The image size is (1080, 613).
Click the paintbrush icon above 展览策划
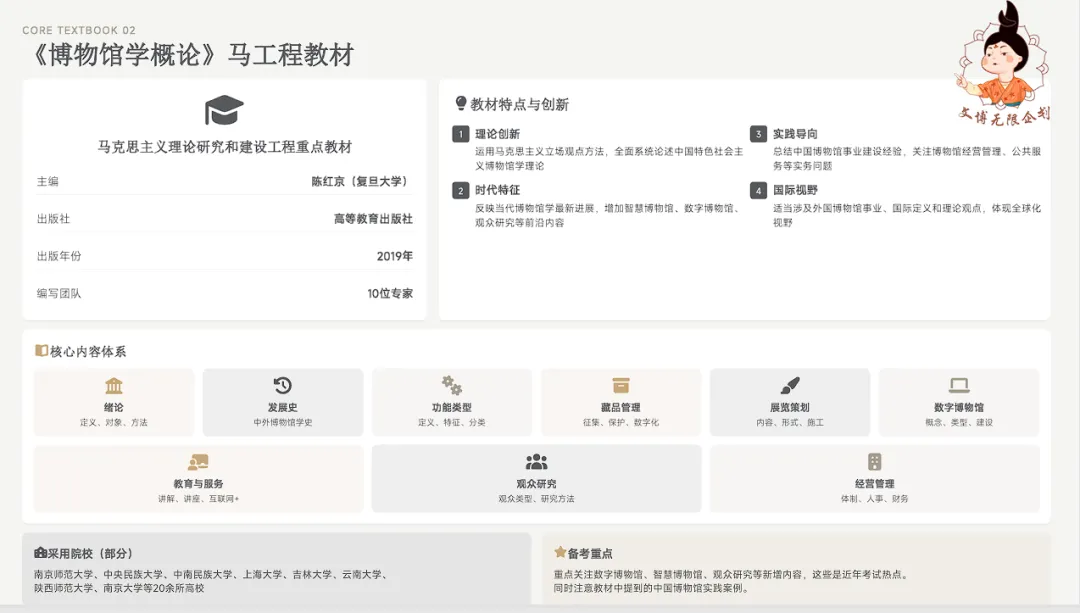(790, 385)
